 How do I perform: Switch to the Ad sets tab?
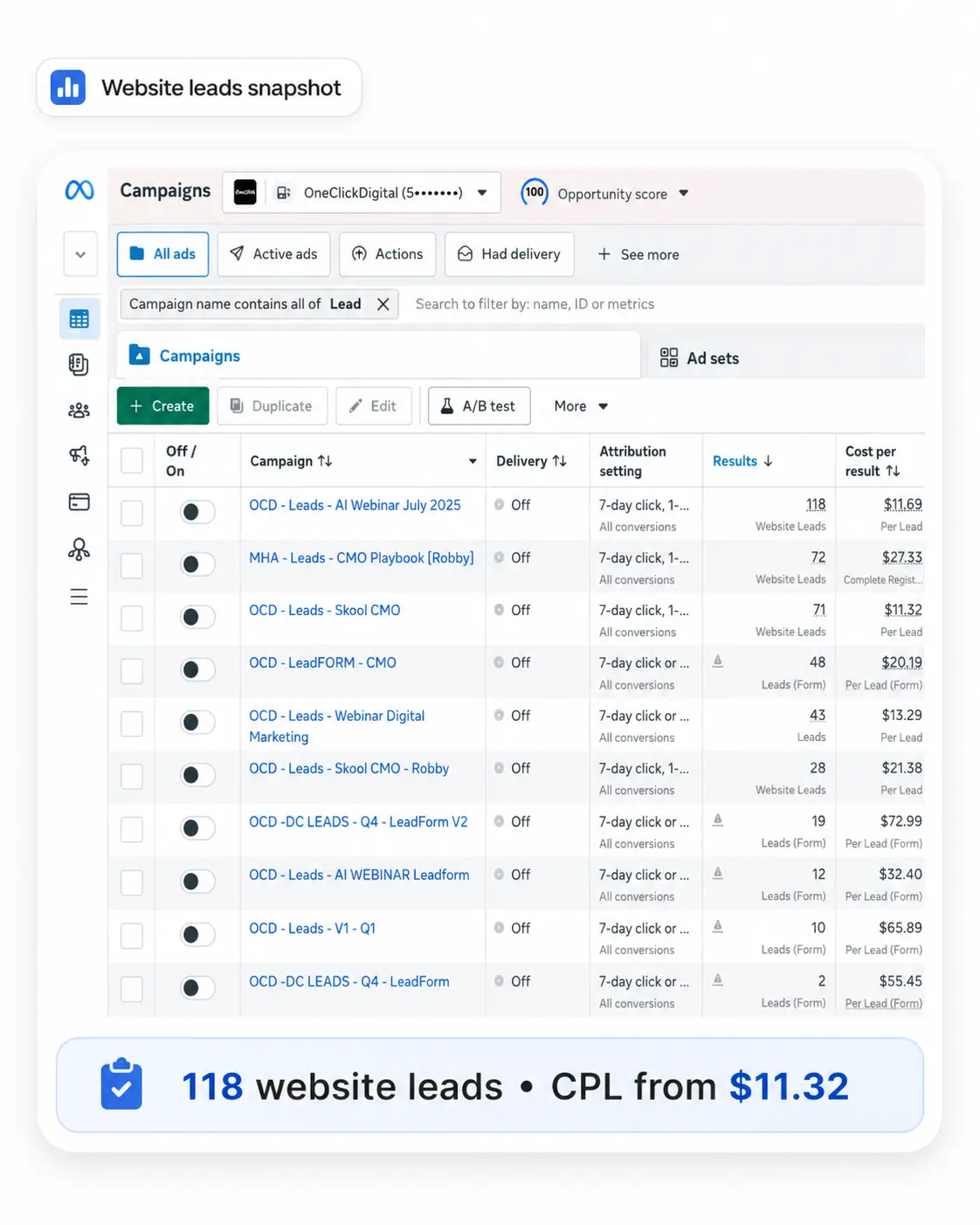[700, 357]
